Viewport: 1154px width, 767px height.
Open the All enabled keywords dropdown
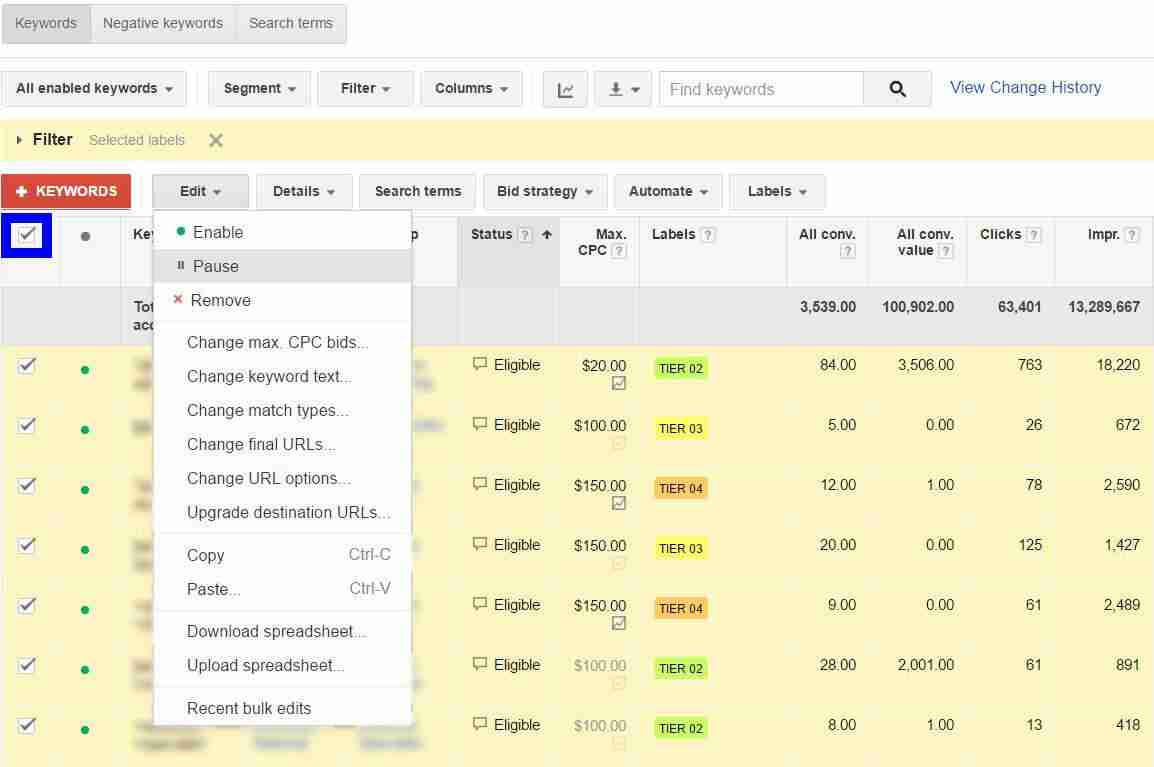[x=95, y=89]
